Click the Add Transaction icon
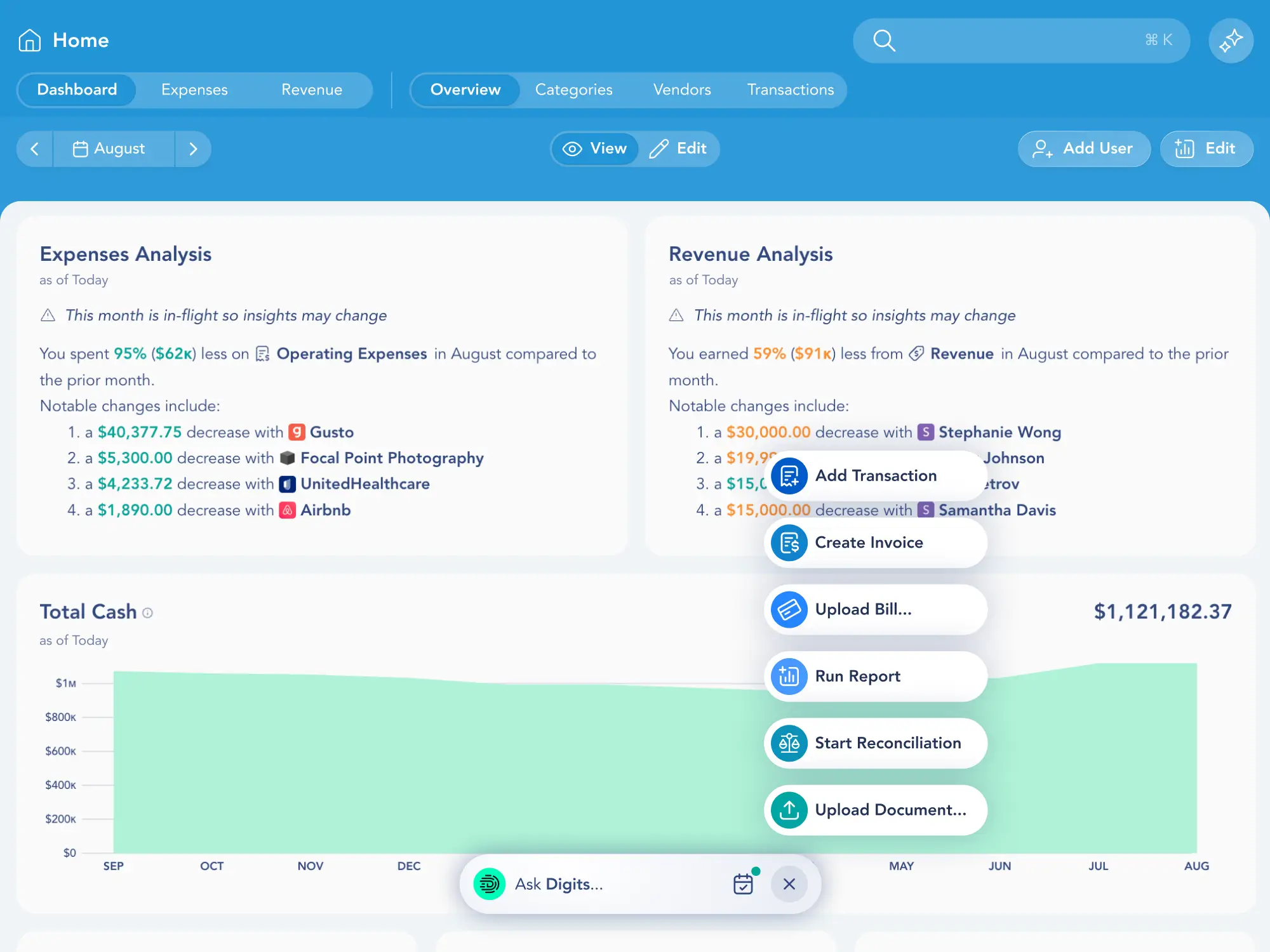This screenshot has height=952, width=1270. (789, 475)
